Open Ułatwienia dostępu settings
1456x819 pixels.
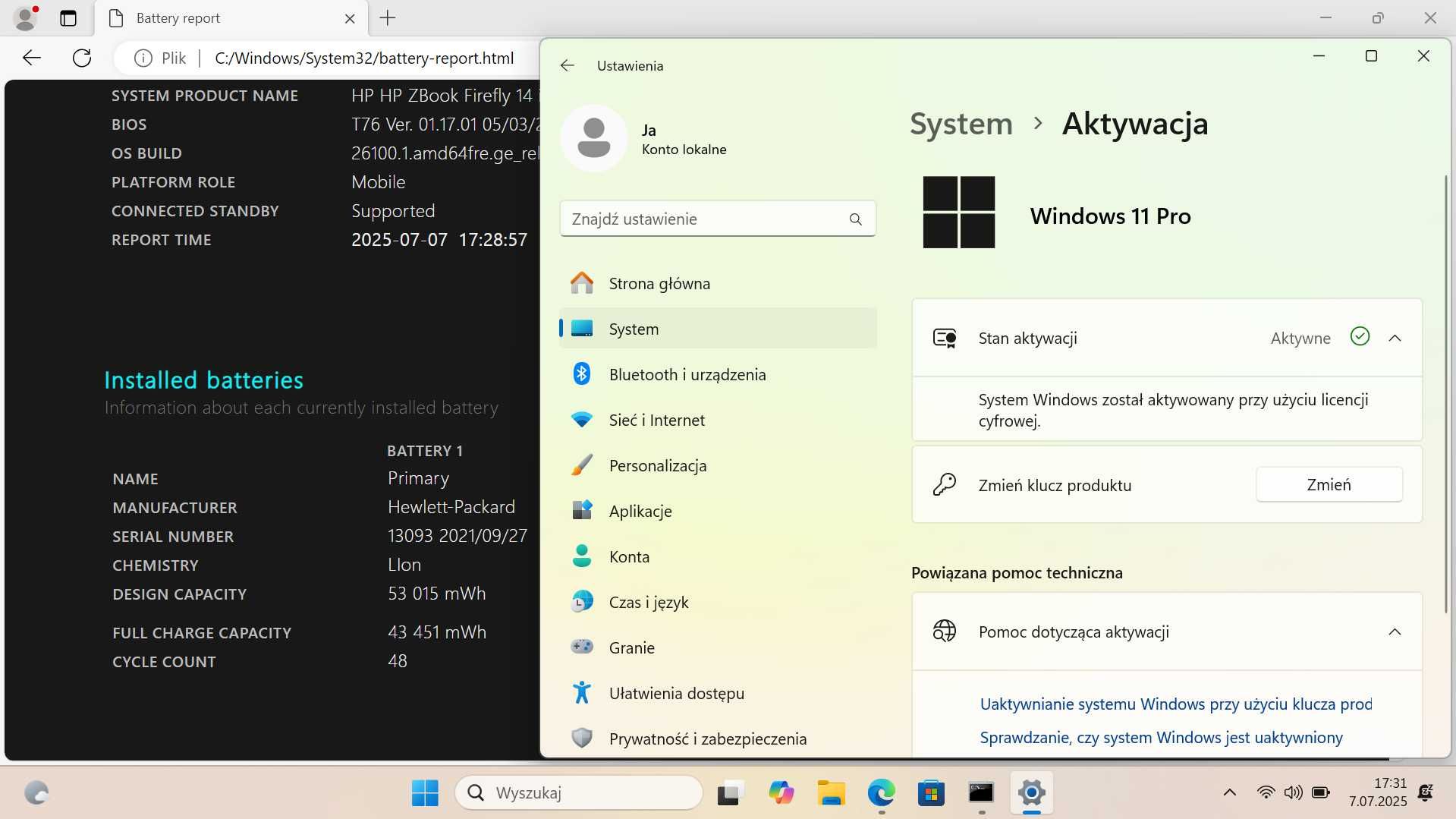click(718, 693)
